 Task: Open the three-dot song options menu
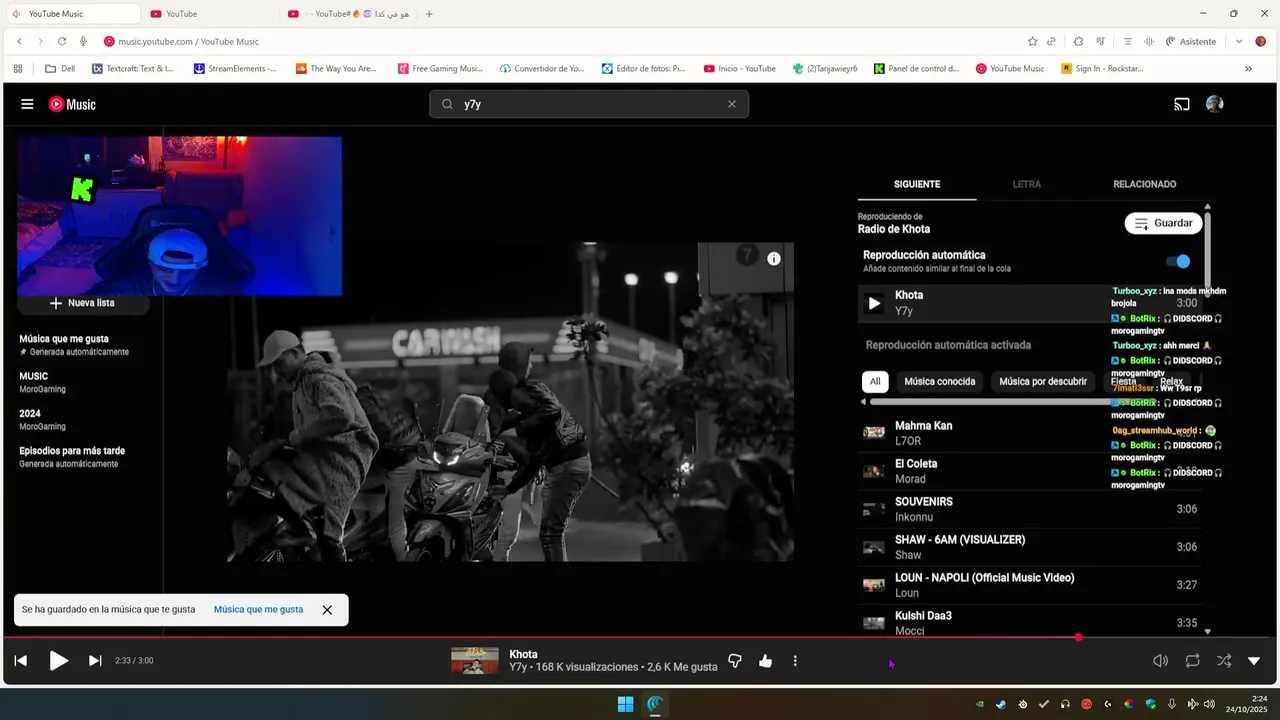click(795, 661)
